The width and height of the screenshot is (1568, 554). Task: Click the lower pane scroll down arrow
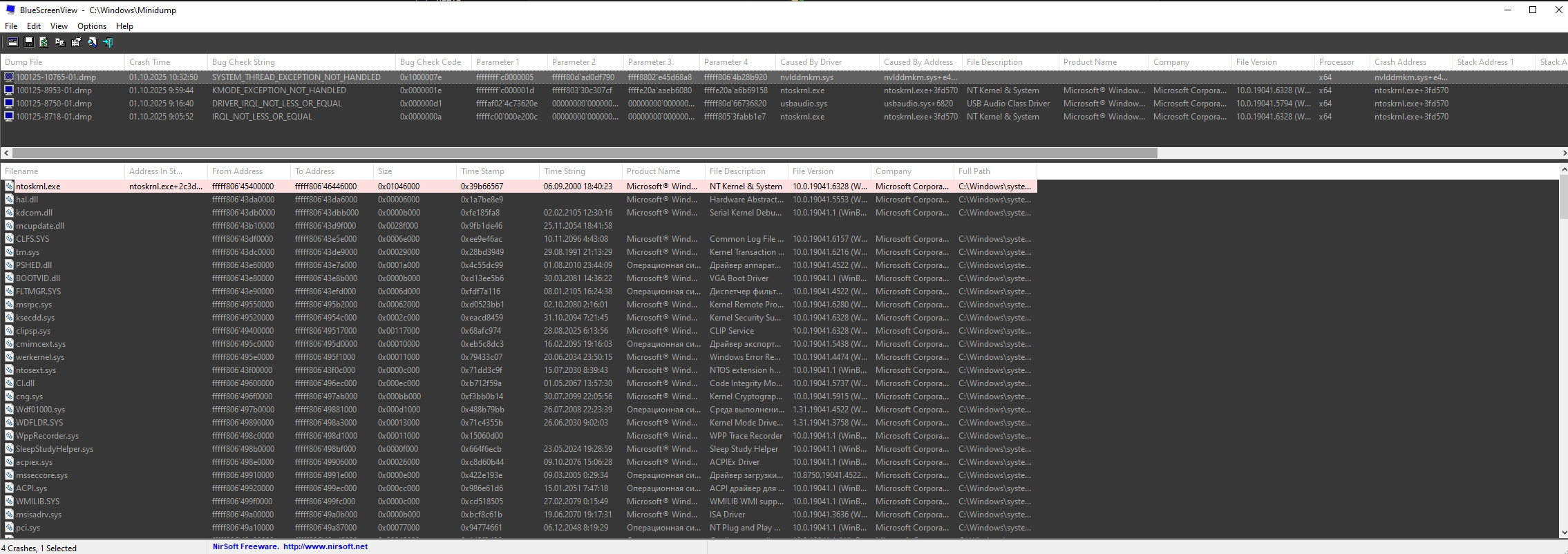tap(1563, 533)
